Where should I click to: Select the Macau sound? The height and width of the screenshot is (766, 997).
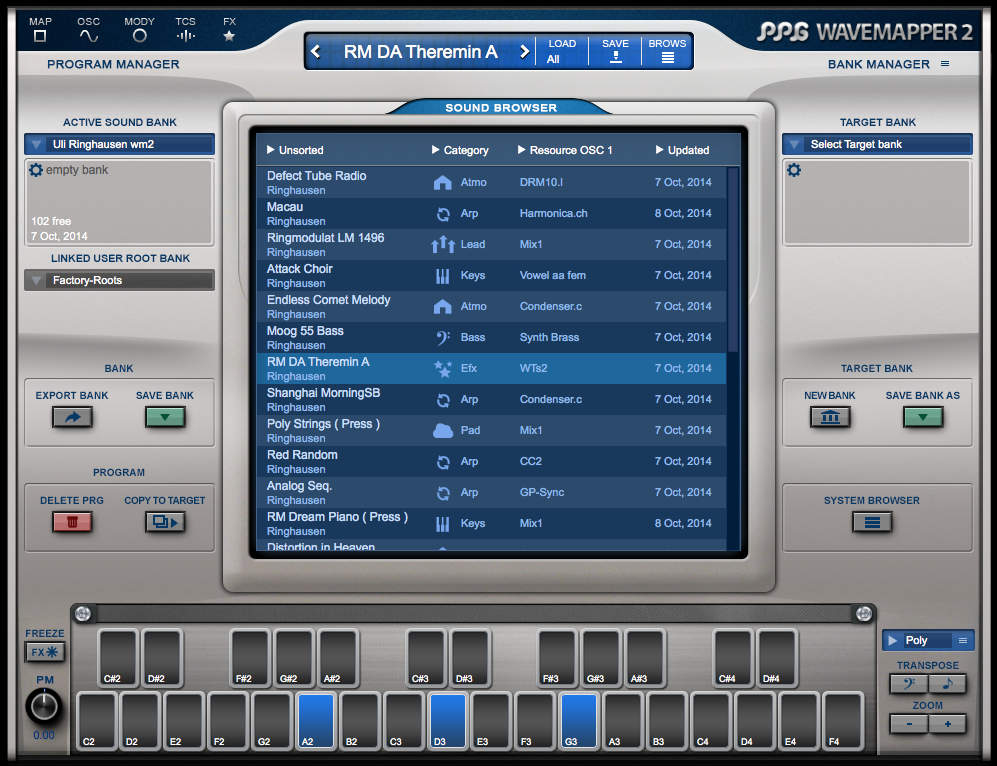pyautogui.click(x=492, y=214)
